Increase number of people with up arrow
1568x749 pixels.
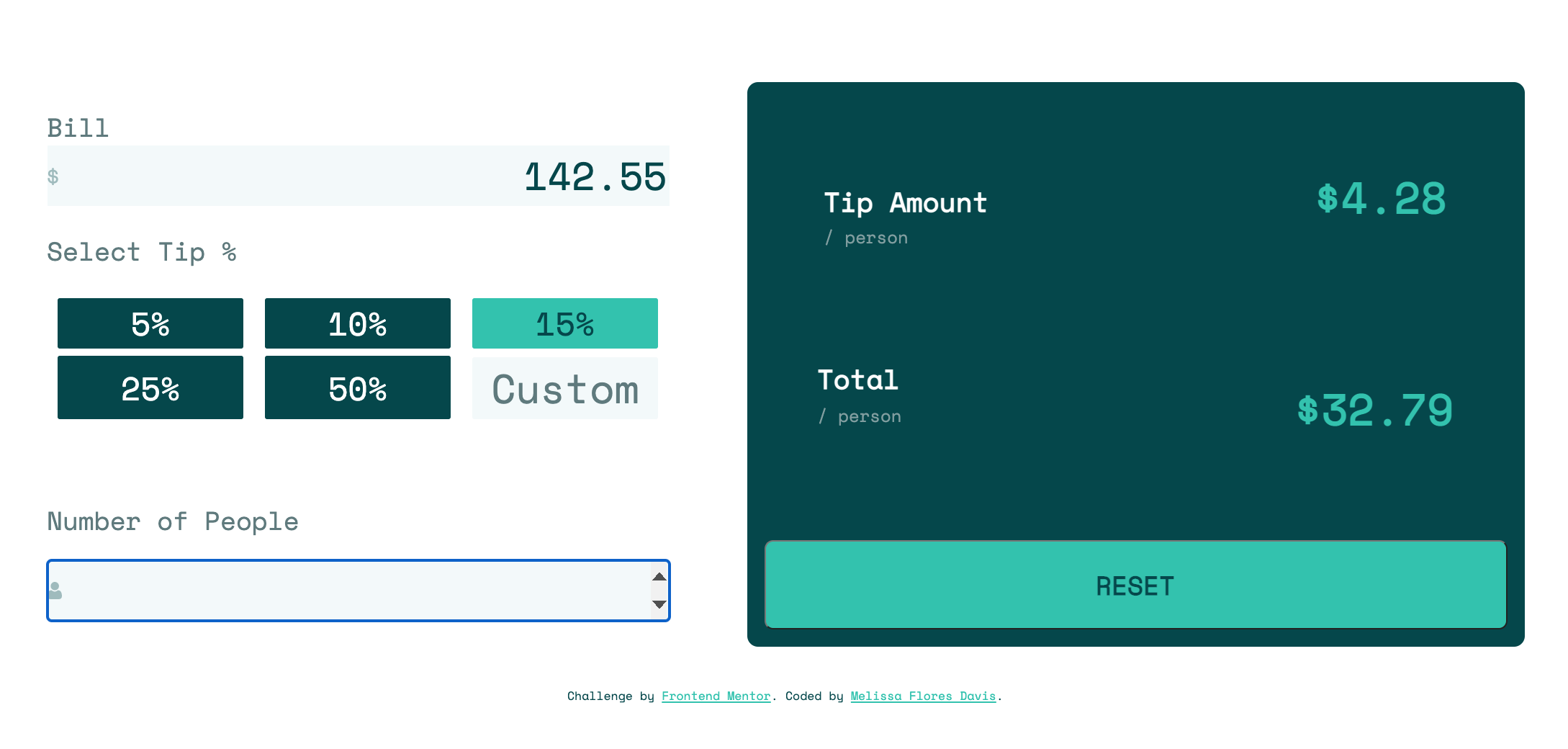tap(659, 577)
